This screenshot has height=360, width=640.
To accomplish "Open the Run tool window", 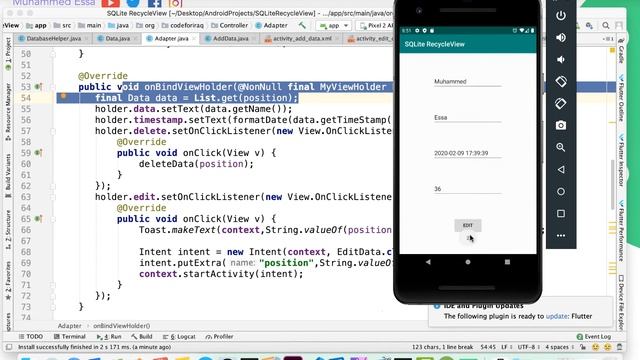I will point(109,336).
